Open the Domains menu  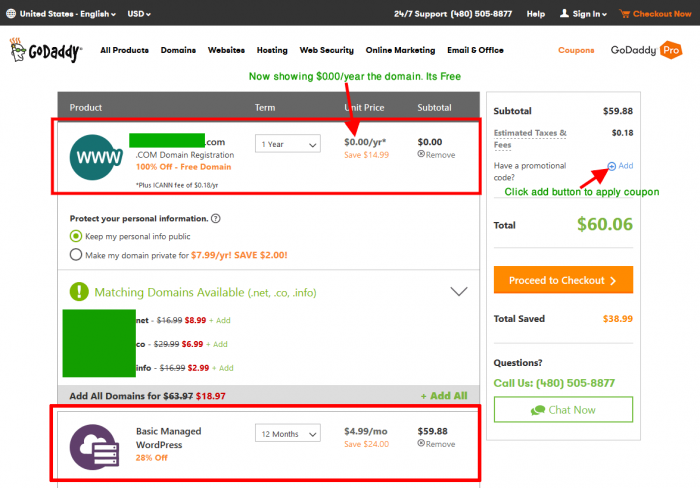tap(178, 50)
